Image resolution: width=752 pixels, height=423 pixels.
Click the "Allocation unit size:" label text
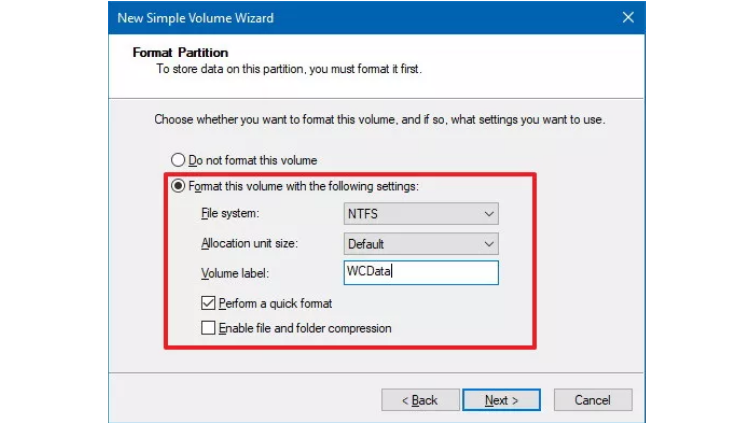click(251, 244)
